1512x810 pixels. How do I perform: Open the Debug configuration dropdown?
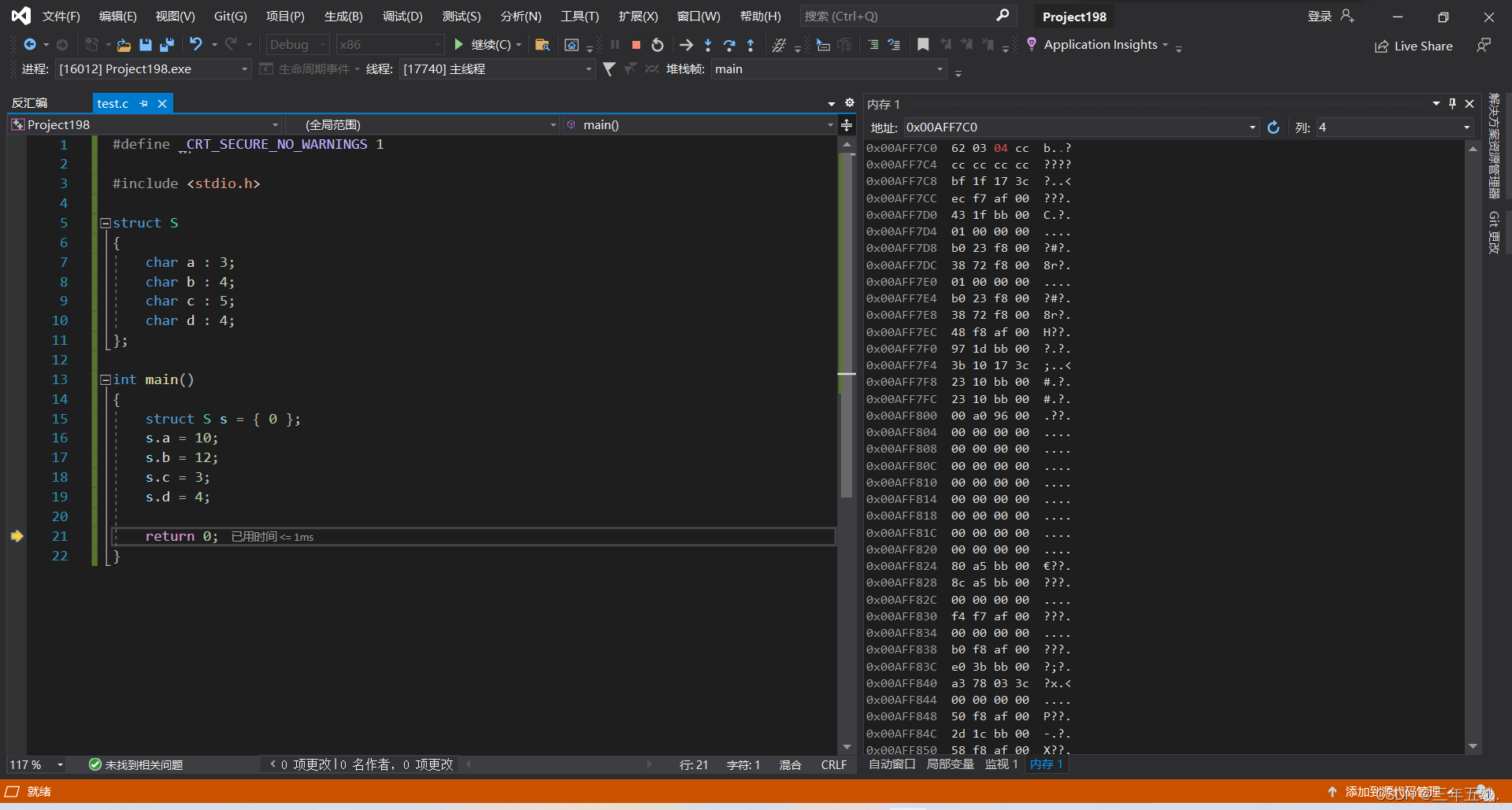pyautogui.click(x=297, y=45)
